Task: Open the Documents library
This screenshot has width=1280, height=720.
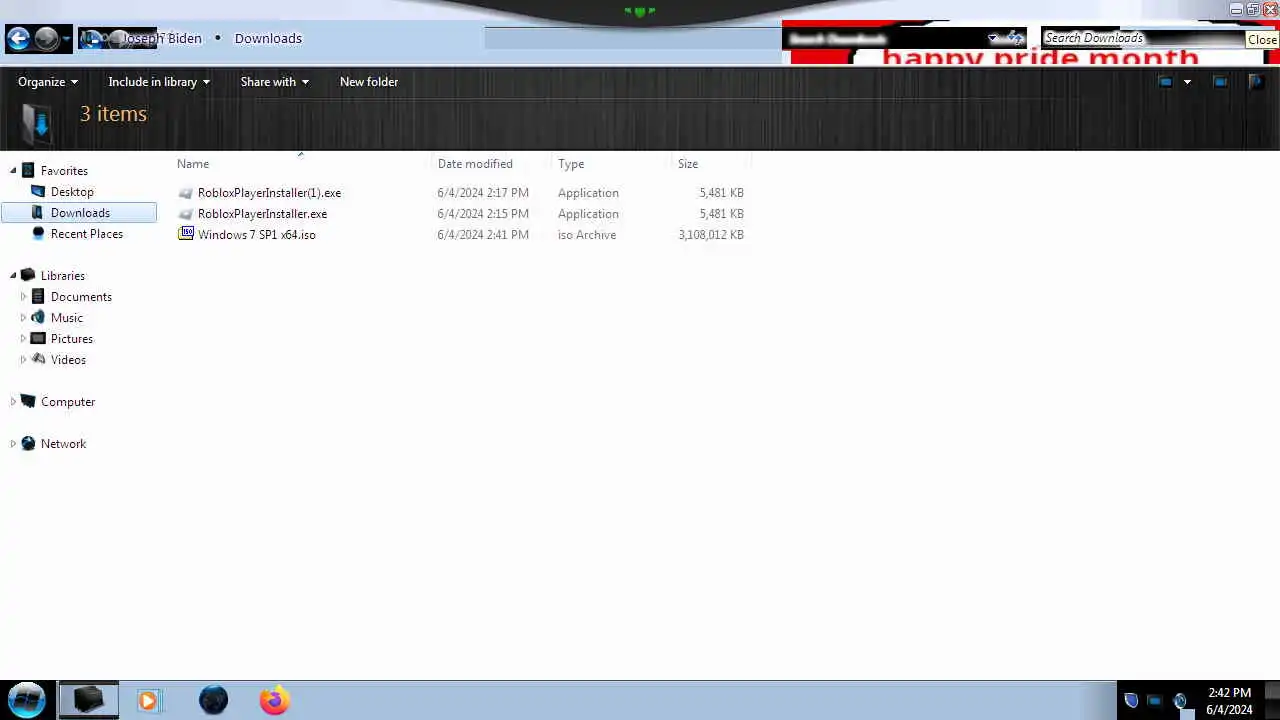Action: click(81, 297)
